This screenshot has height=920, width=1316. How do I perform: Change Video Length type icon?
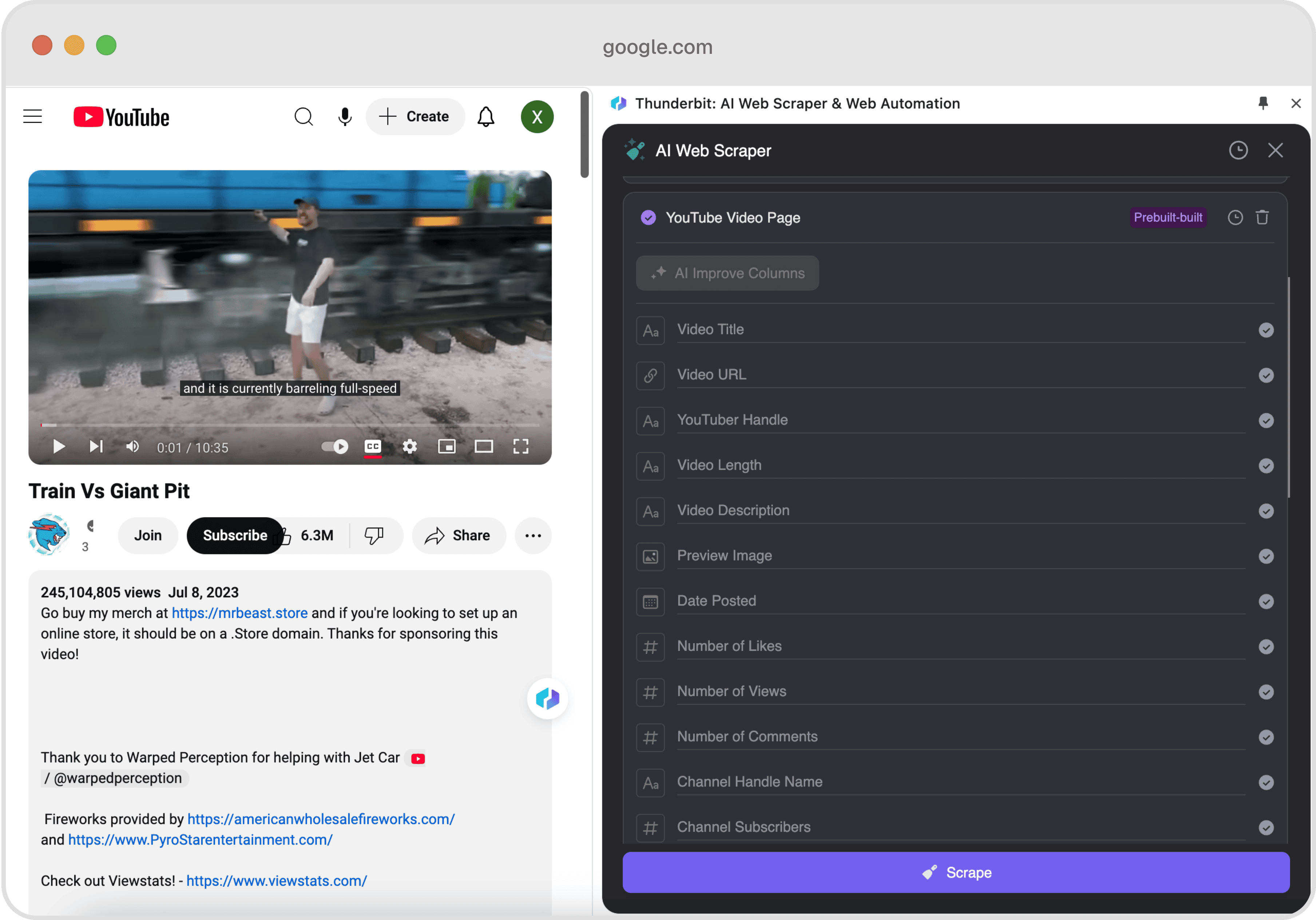pyautogui.click(x=650, y=466)
